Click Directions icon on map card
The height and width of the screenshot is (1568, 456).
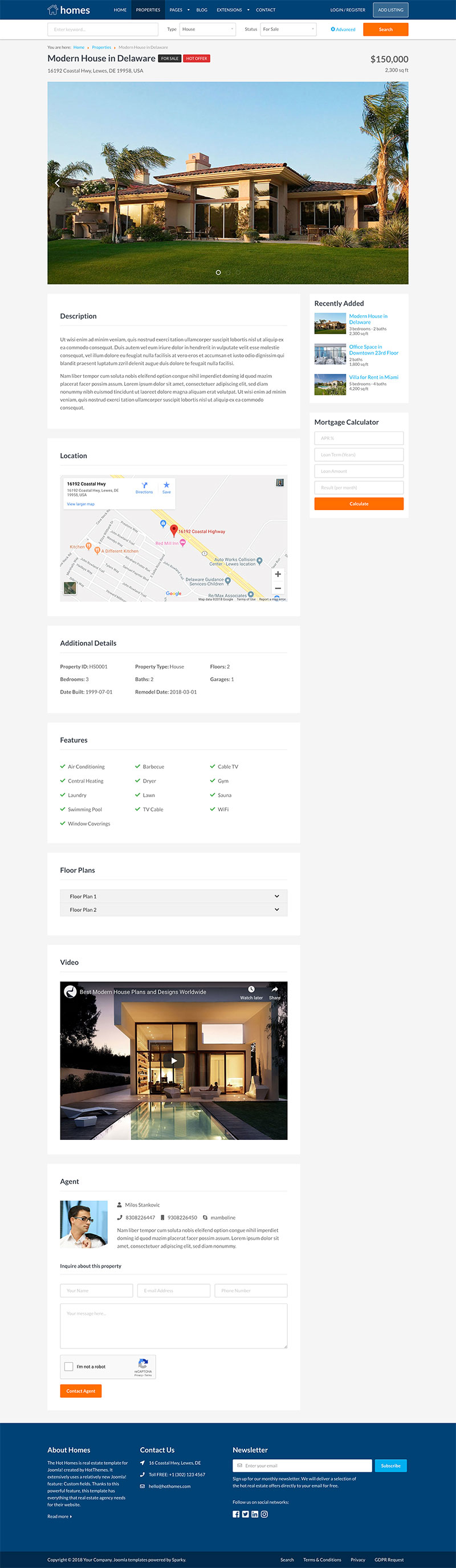click(x=144, y=485)
